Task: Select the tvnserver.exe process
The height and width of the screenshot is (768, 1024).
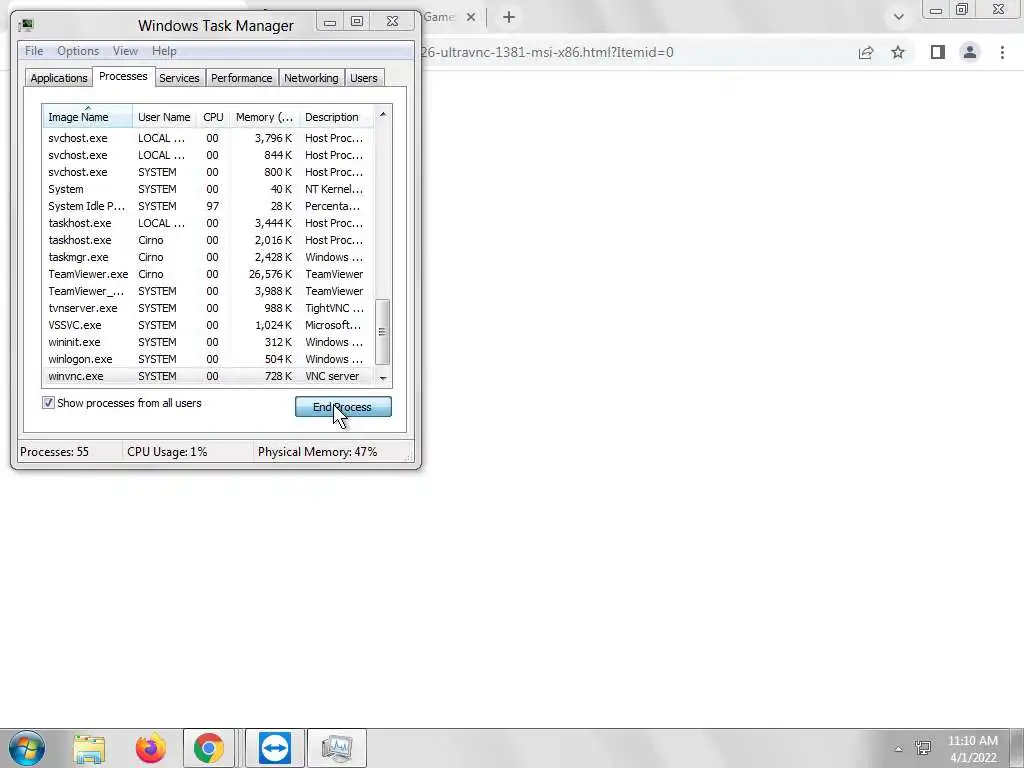Action: 208,308
